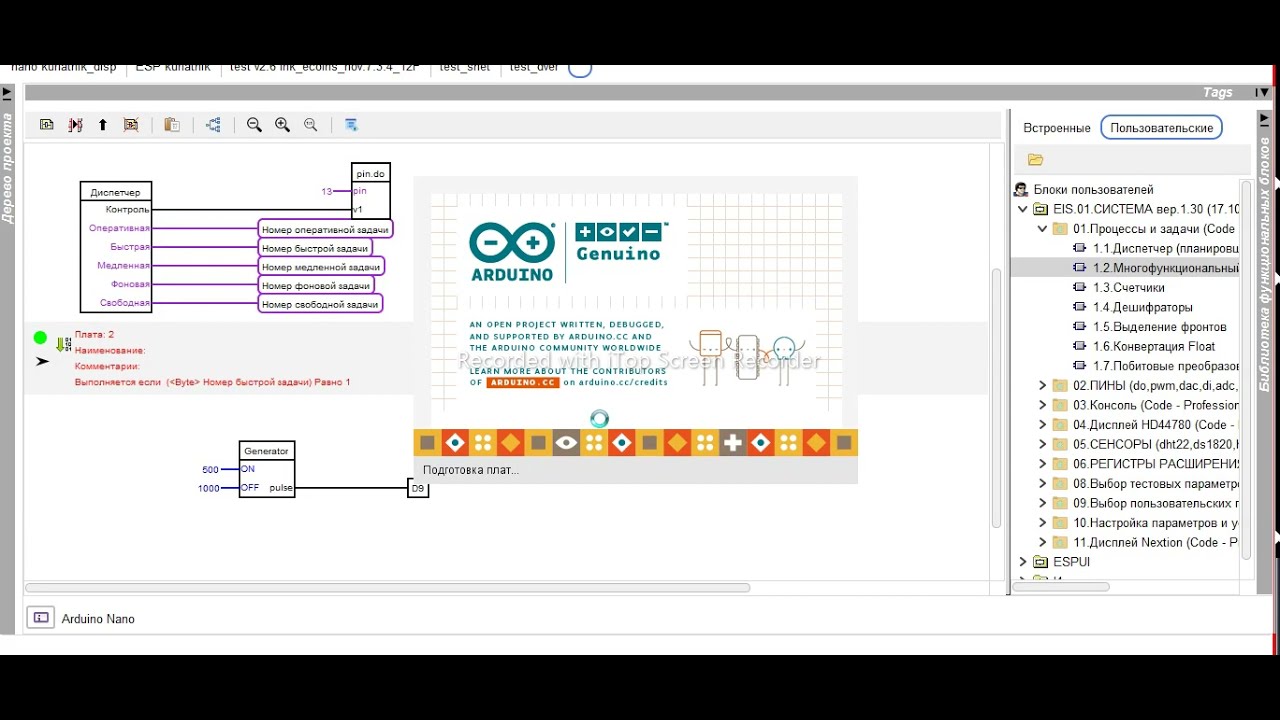Open the ESP kunathik project tab
Screen dimensions: 1280x720
tap(173, 69)
